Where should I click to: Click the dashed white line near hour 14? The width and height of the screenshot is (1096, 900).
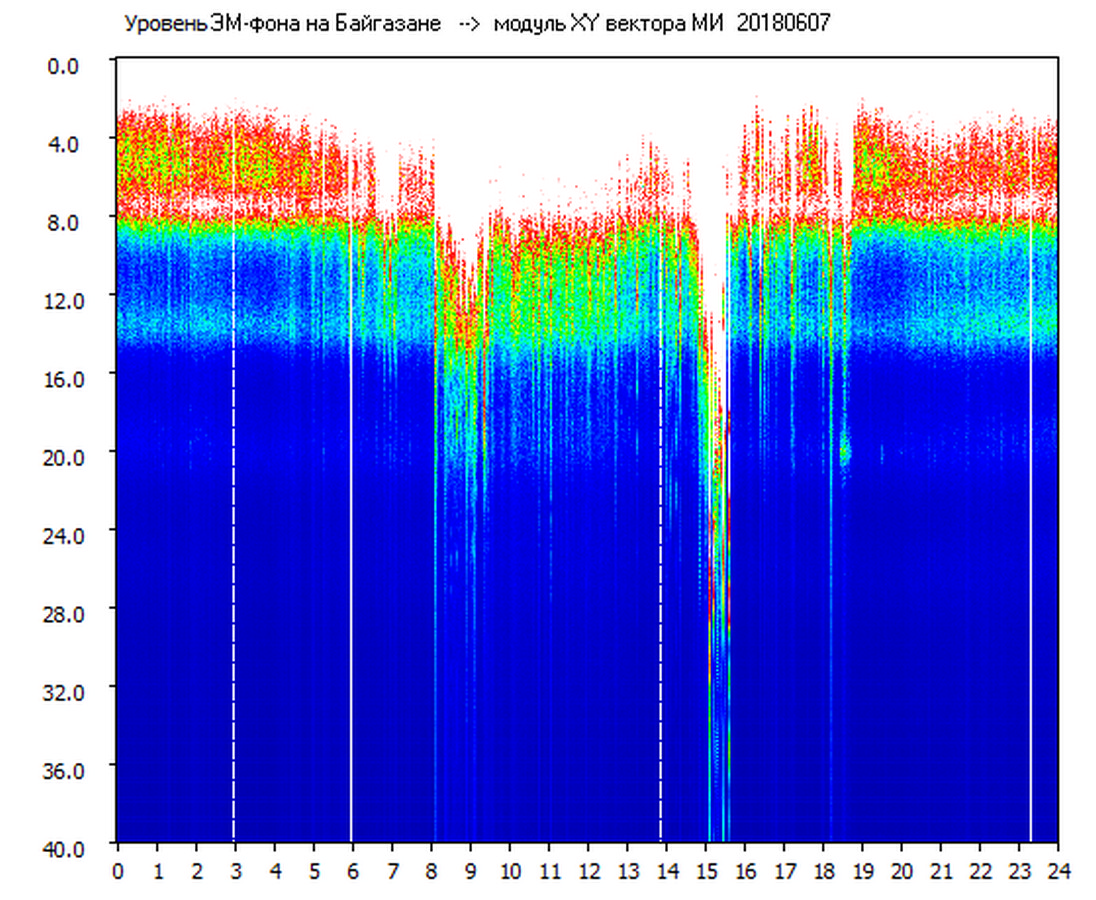coord(661,500)
